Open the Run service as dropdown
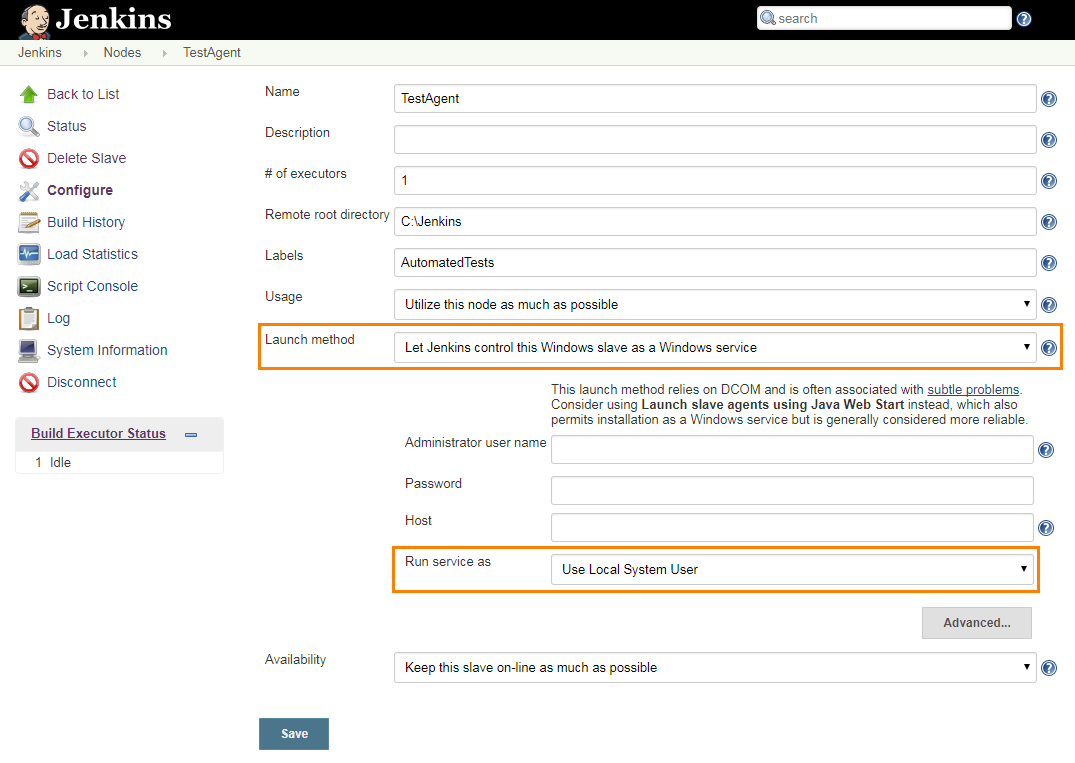 tap(792, 570)
